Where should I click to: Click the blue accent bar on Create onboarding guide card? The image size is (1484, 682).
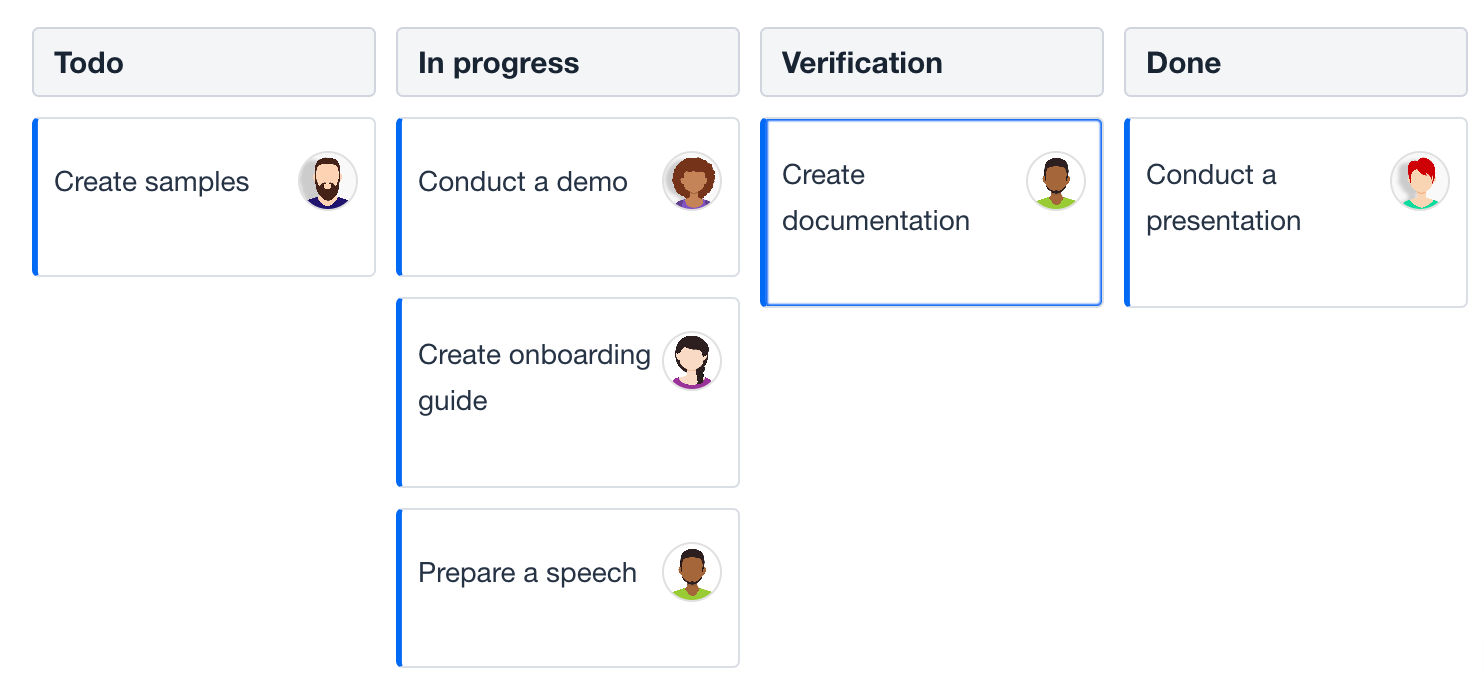click(399, 392)
